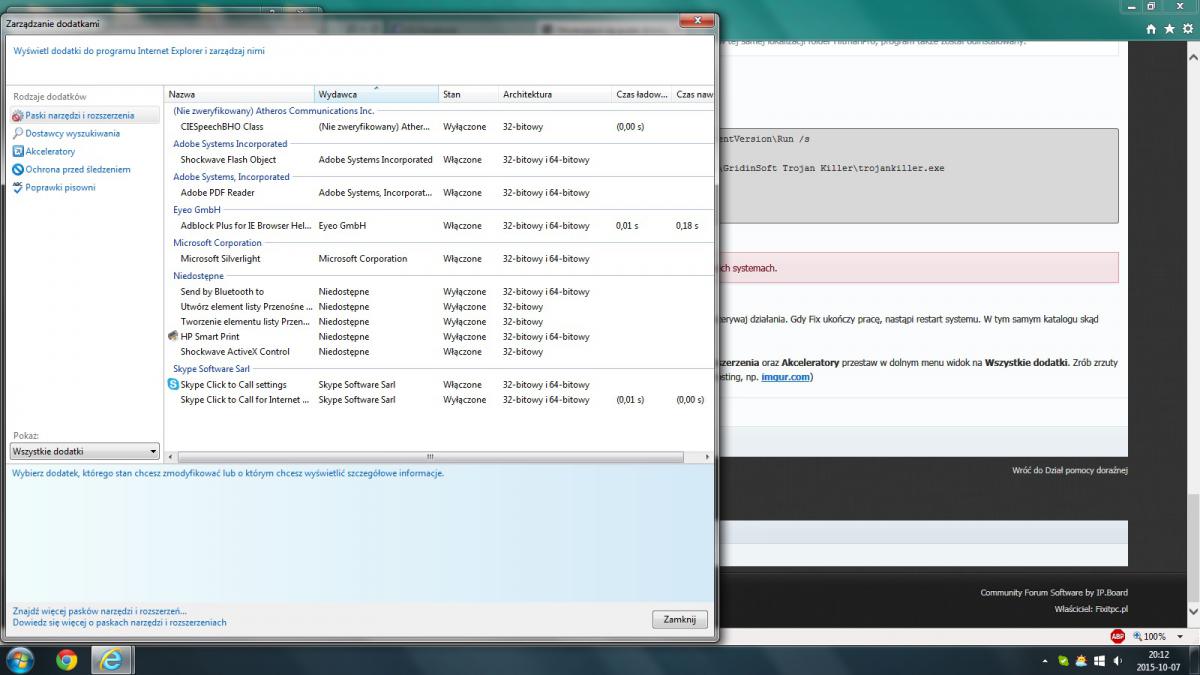Click HP Smart Print printer icon
Screen dimensions: 1200x675
173,337
